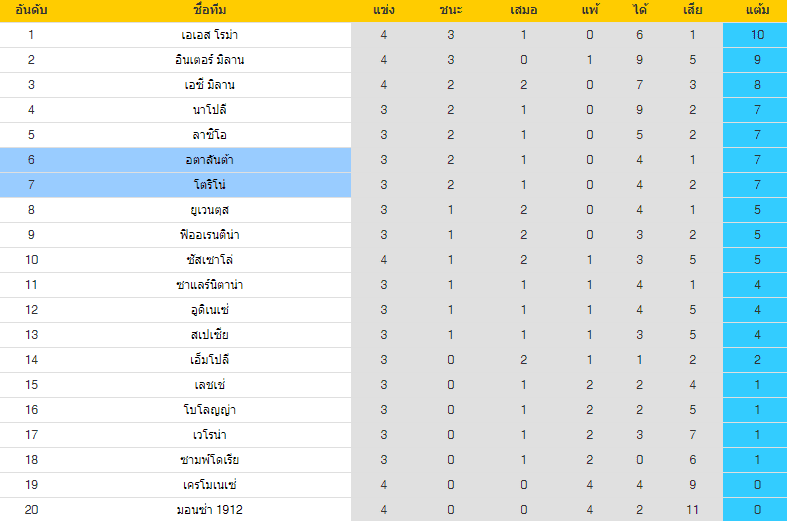Open team เครโมเนเซ่
This screenshot has height=521, width=787.
(210, 485)
